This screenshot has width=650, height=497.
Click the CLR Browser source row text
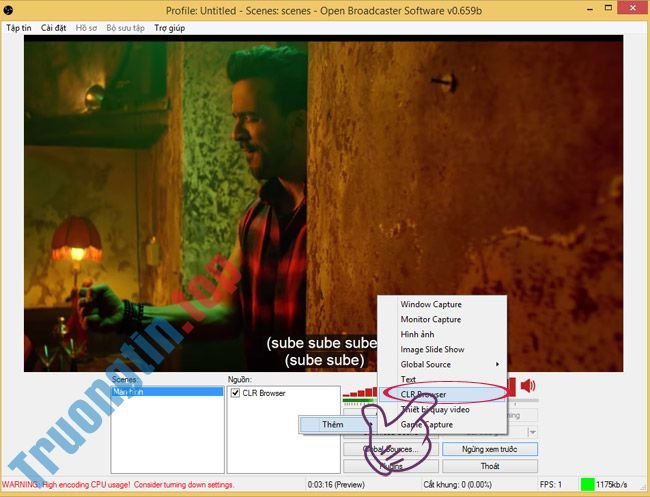coord(264,393)
